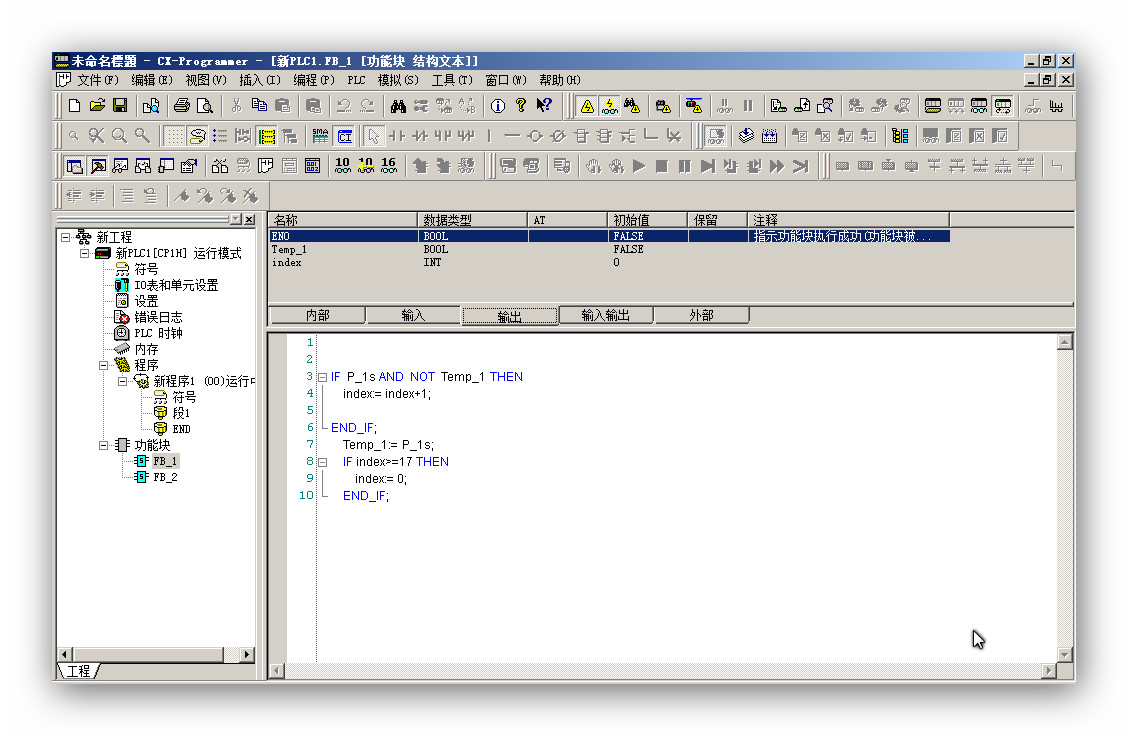The height and width of the screenshot is (736, 1128).
Task: Collapse the 功能块 tree node
Action: coord(103,445)
